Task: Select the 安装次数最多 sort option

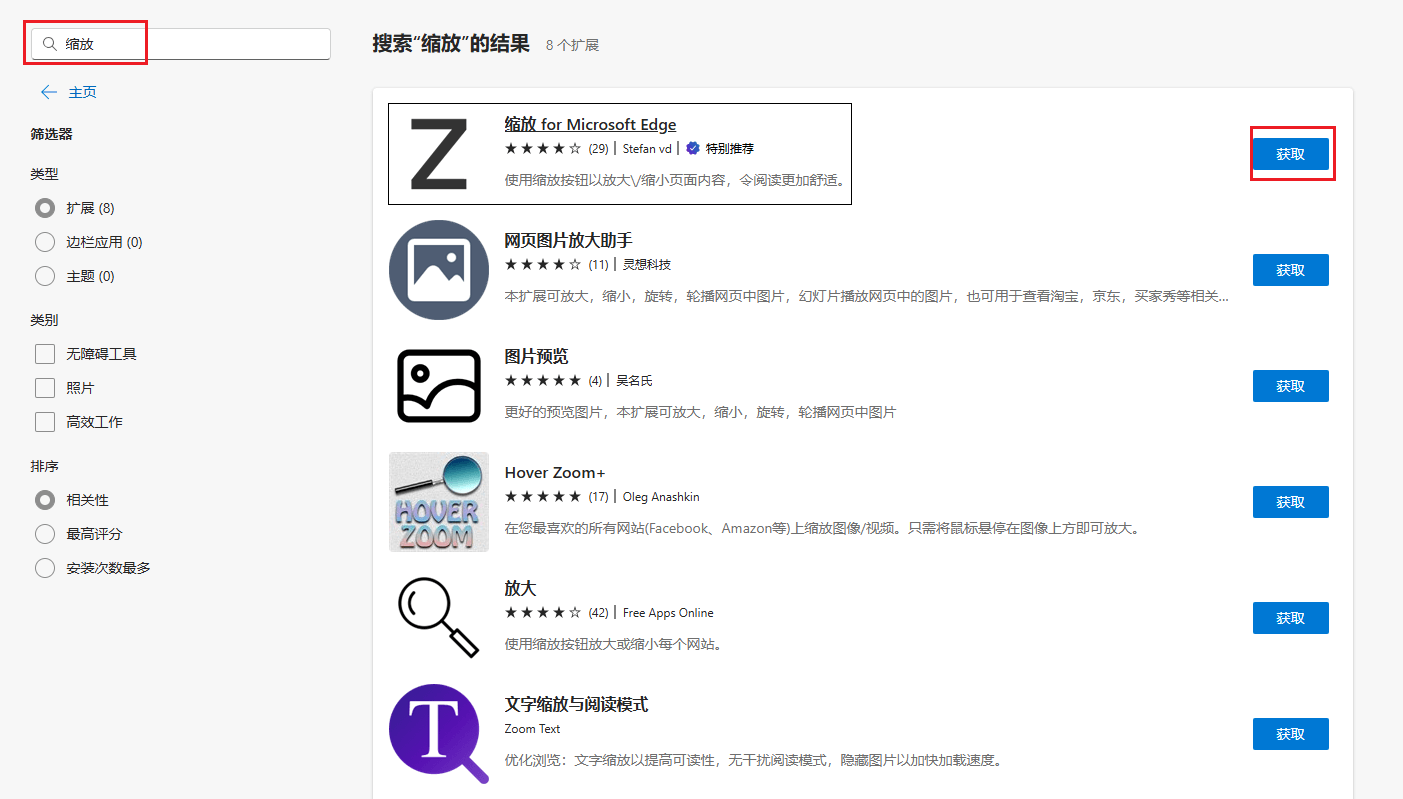Action: coord(44,567)
